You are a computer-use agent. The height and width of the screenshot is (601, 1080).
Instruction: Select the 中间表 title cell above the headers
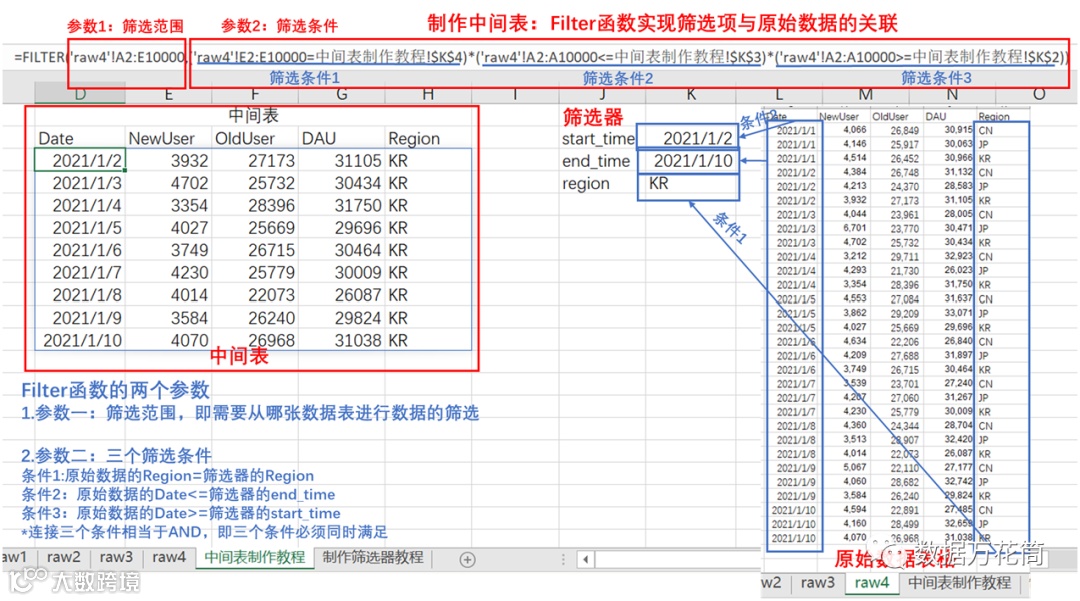253,116
